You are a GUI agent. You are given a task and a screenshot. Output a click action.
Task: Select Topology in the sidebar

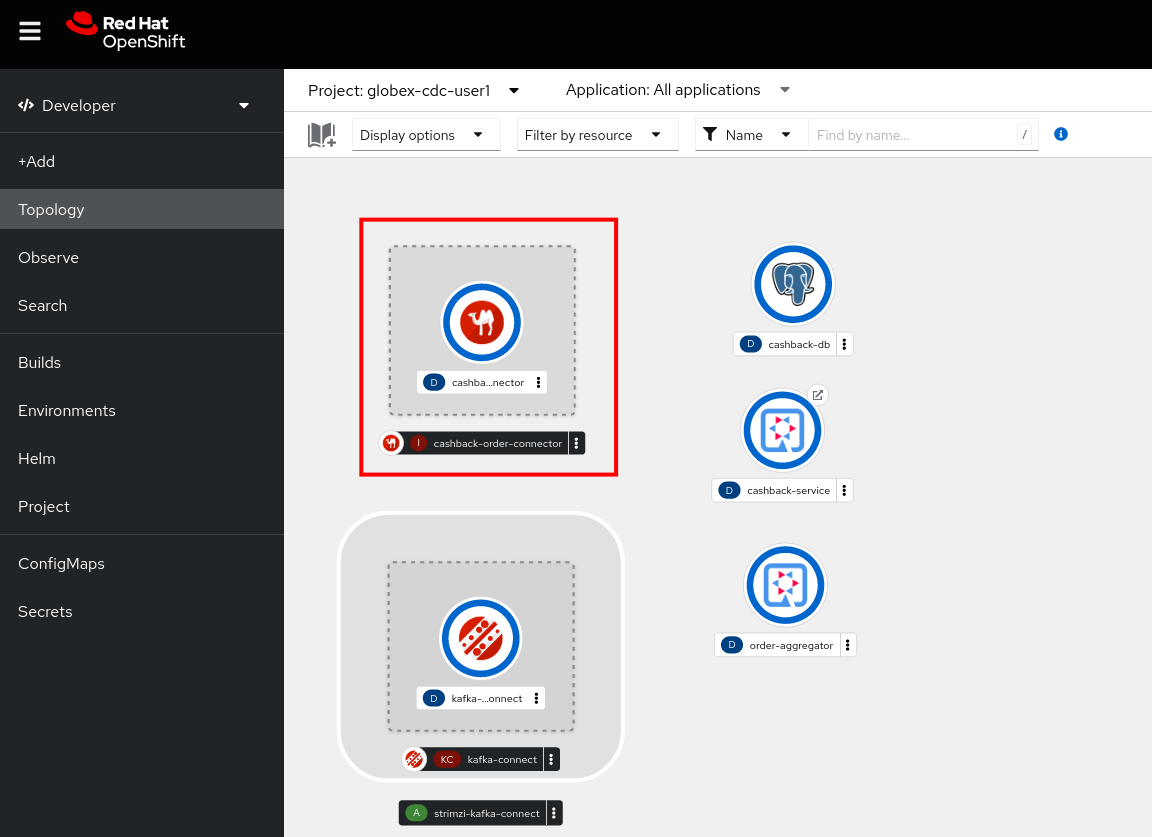pyautogui.click(x=142, y=209)
